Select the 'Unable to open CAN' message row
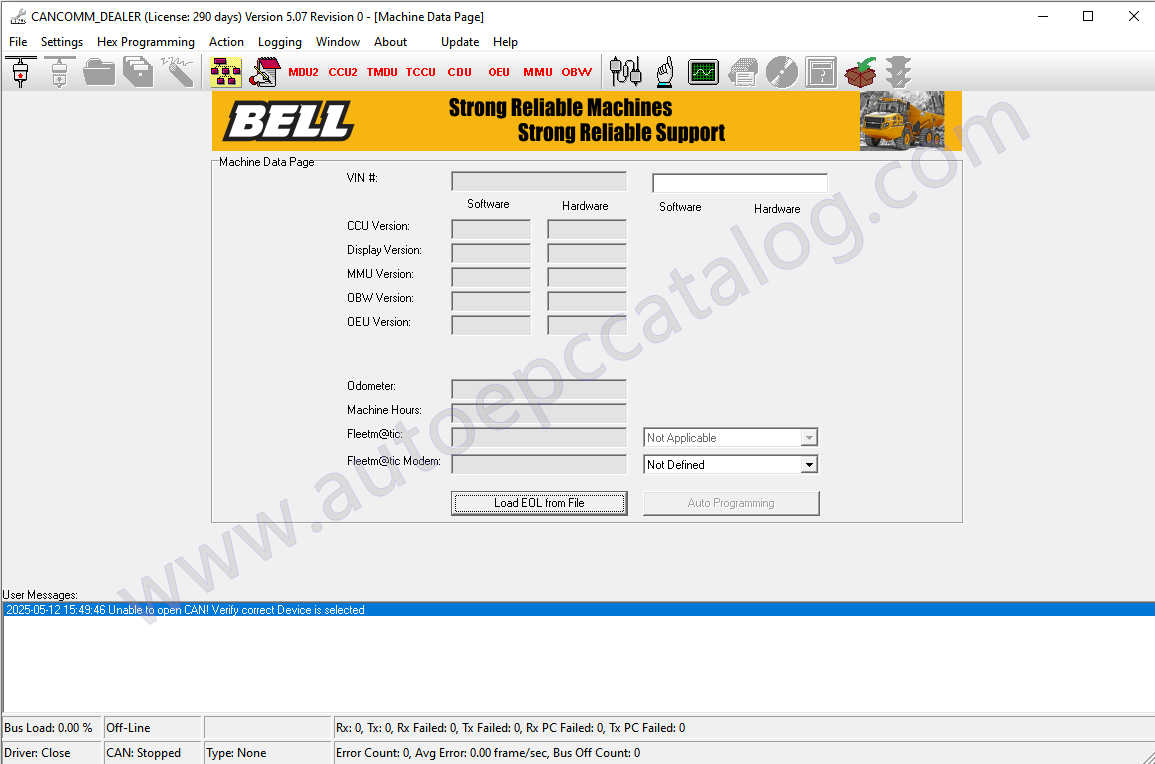The width and height of the screenshot is (1155, 764). [x=578, y=610]
